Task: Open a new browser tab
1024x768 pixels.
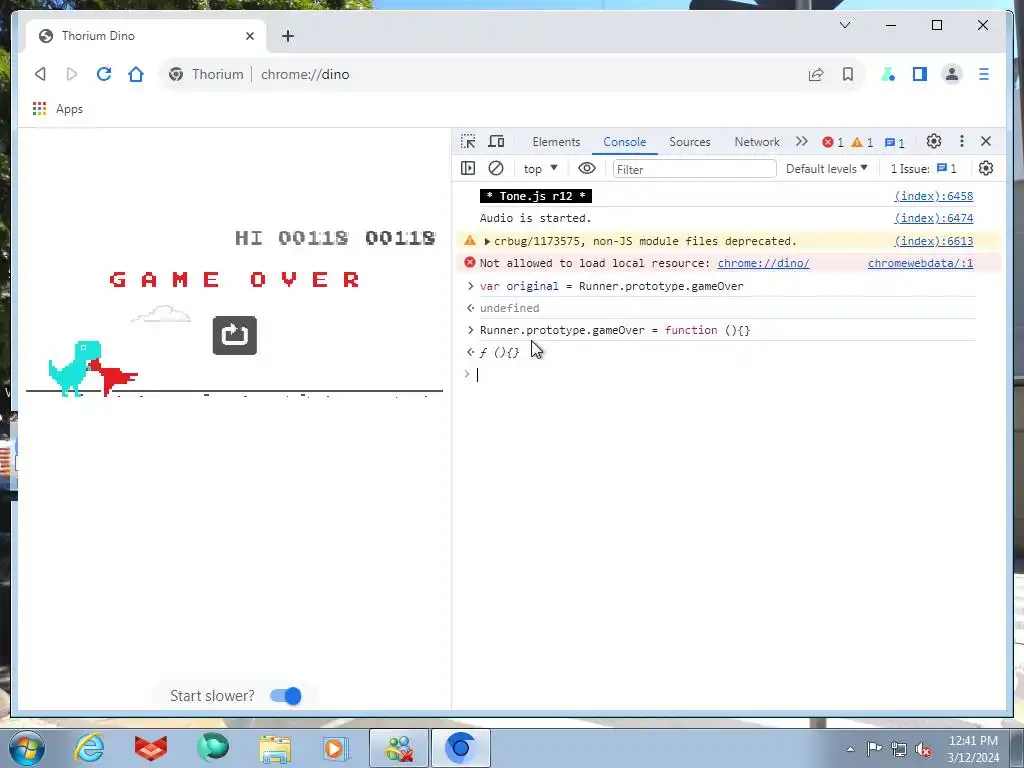Action: (288, 36)
